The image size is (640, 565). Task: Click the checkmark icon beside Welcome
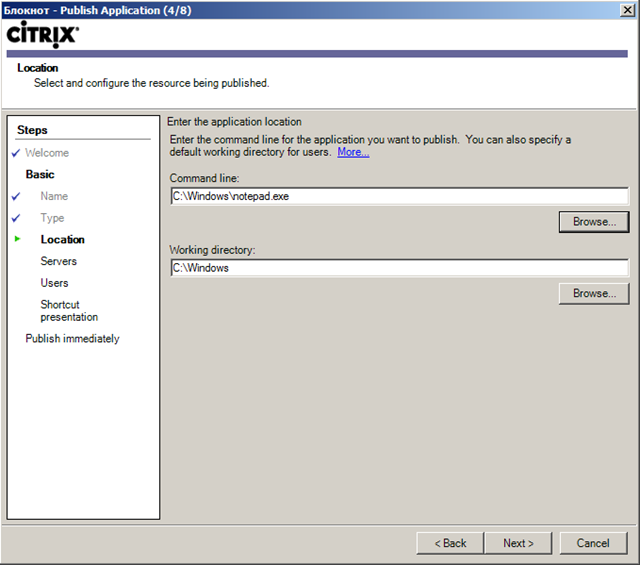16,153
